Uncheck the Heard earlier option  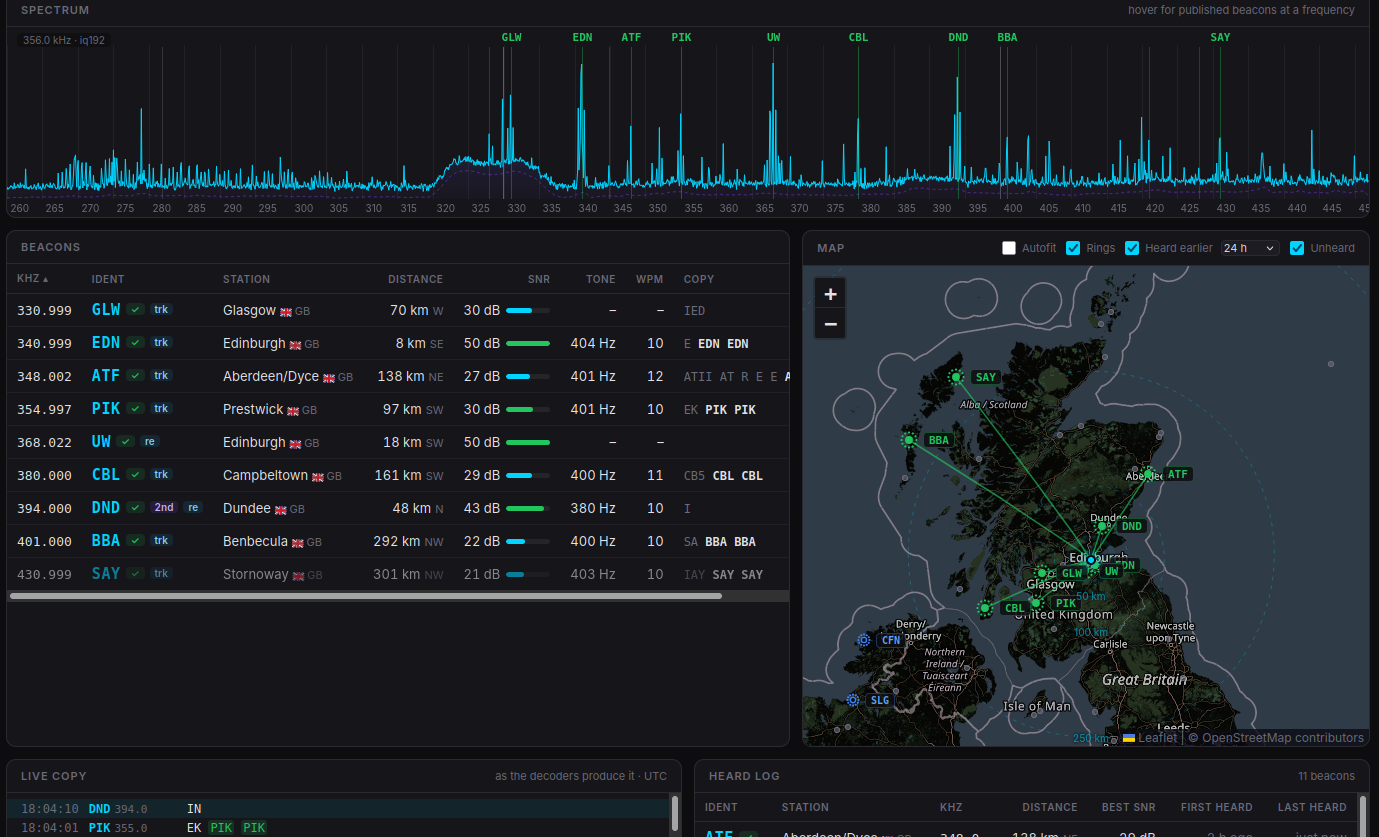coord(1132,248)
